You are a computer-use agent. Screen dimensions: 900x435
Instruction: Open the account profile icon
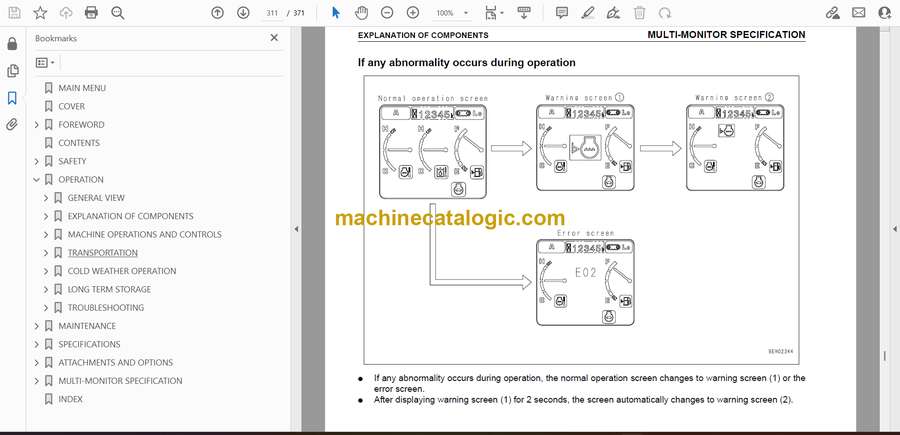point(885,13)
